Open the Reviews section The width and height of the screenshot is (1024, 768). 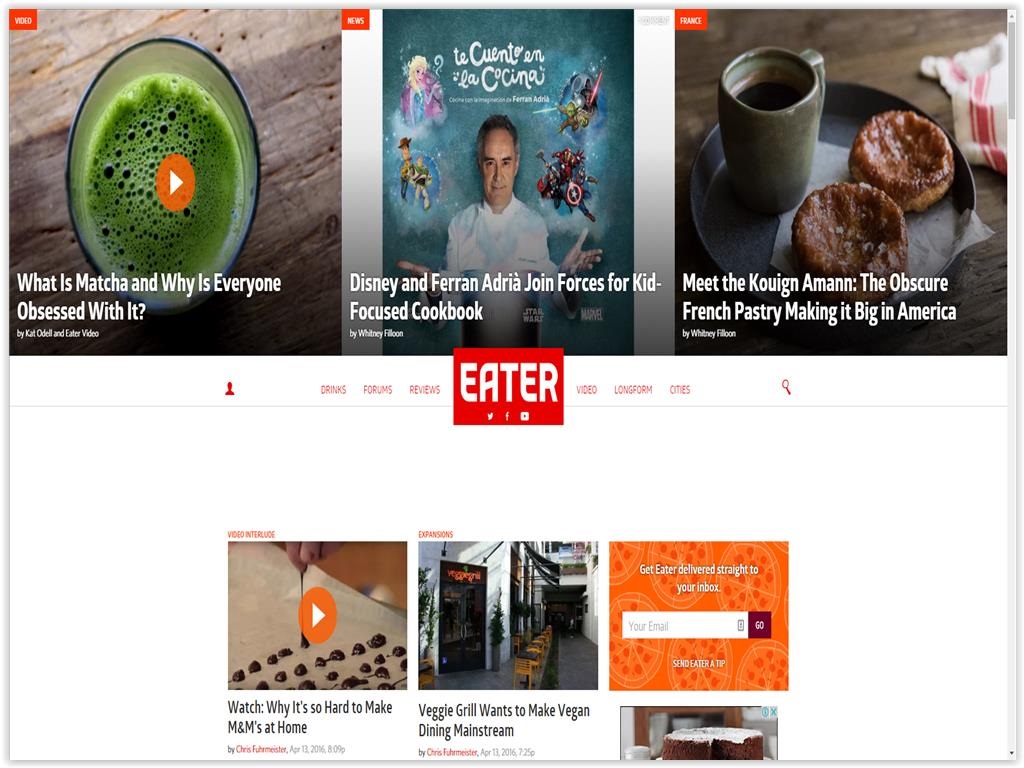[x=424, y=390]
